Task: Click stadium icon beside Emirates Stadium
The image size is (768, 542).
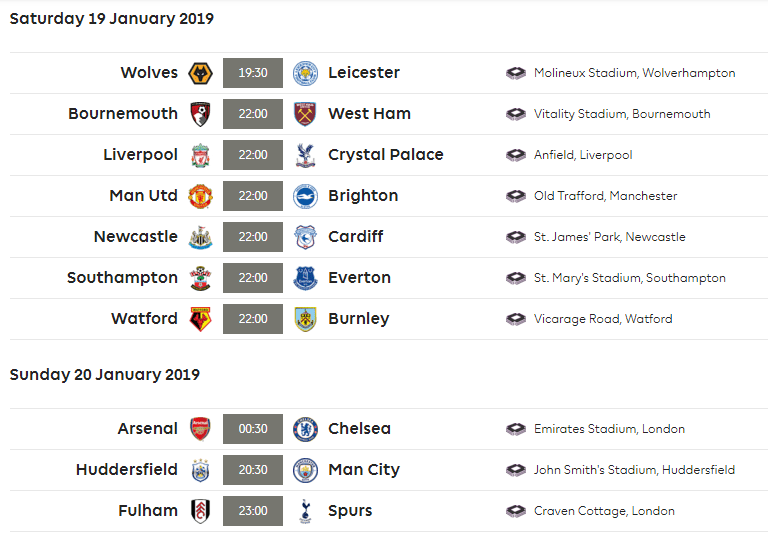Action: coord(516,429)
